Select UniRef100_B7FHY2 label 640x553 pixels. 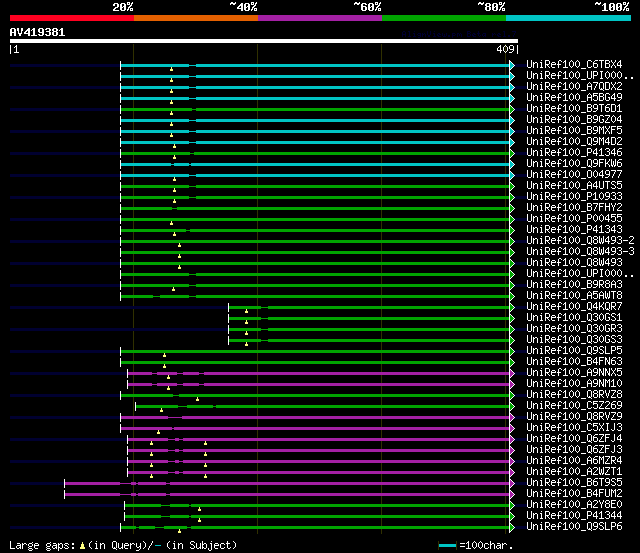pyautogui.click(x=574, y=208)
